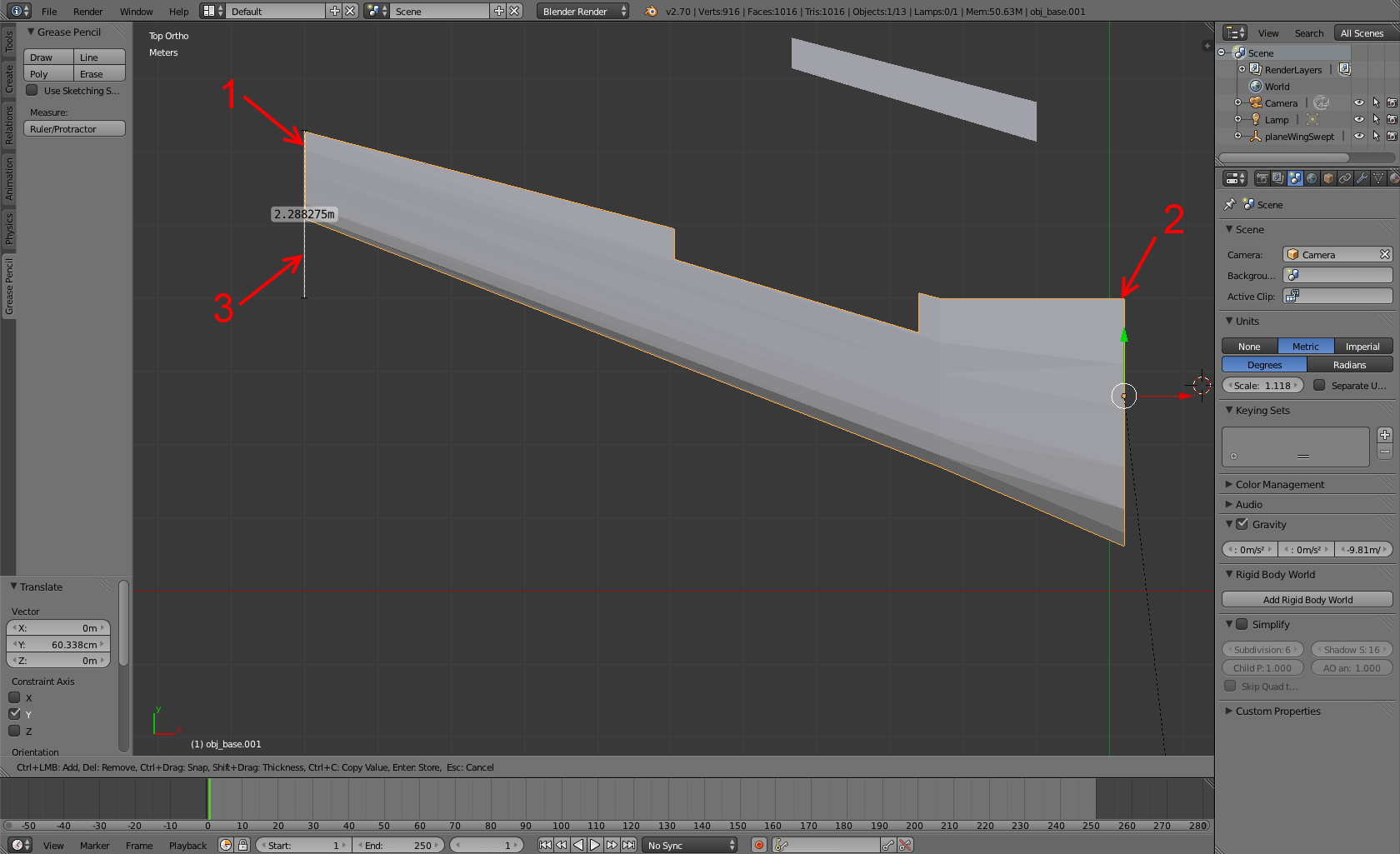Enable the Use Sketching Sessions checkbox
Image resolution: width=1400 pixels, height=854 pixels.
coord(32,91)
